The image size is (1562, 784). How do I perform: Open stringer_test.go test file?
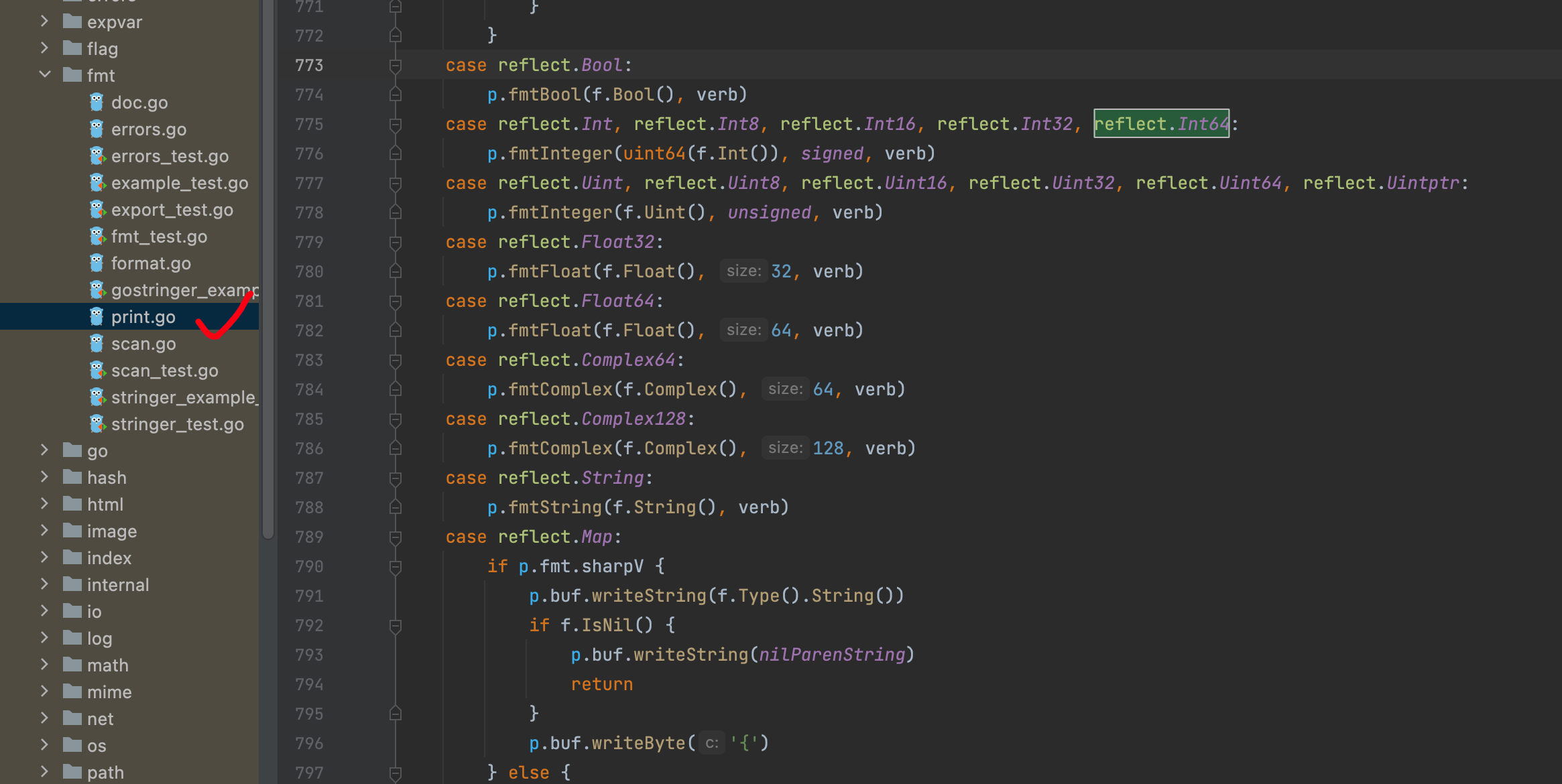(x=177, y=424)
